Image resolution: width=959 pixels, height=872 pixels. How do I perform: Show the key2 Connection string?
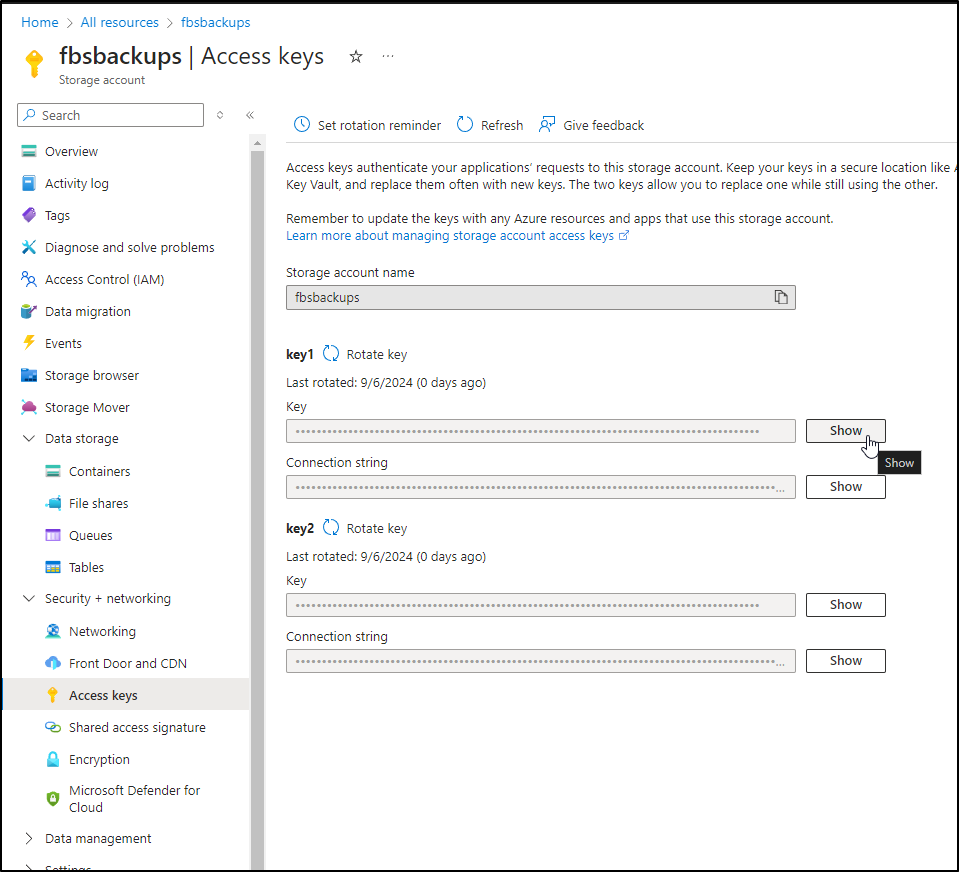pos(845,661)
